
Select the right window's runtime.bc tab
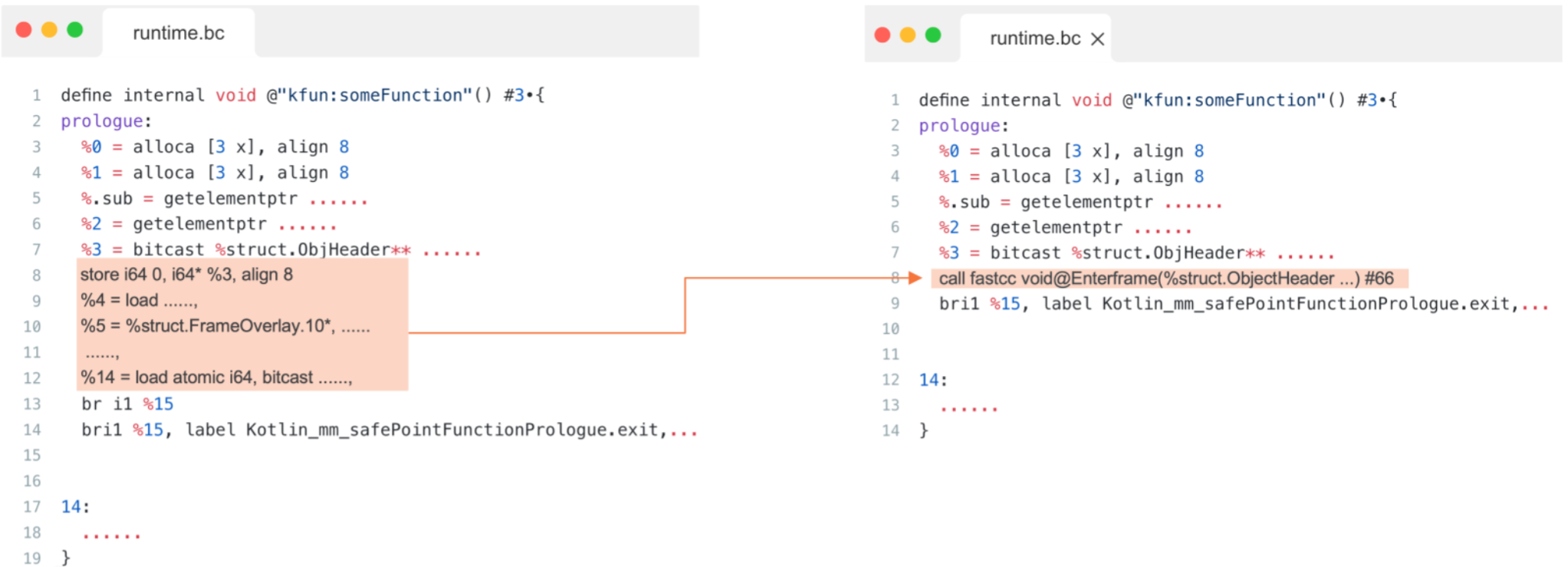click(x=1034, y=38)
